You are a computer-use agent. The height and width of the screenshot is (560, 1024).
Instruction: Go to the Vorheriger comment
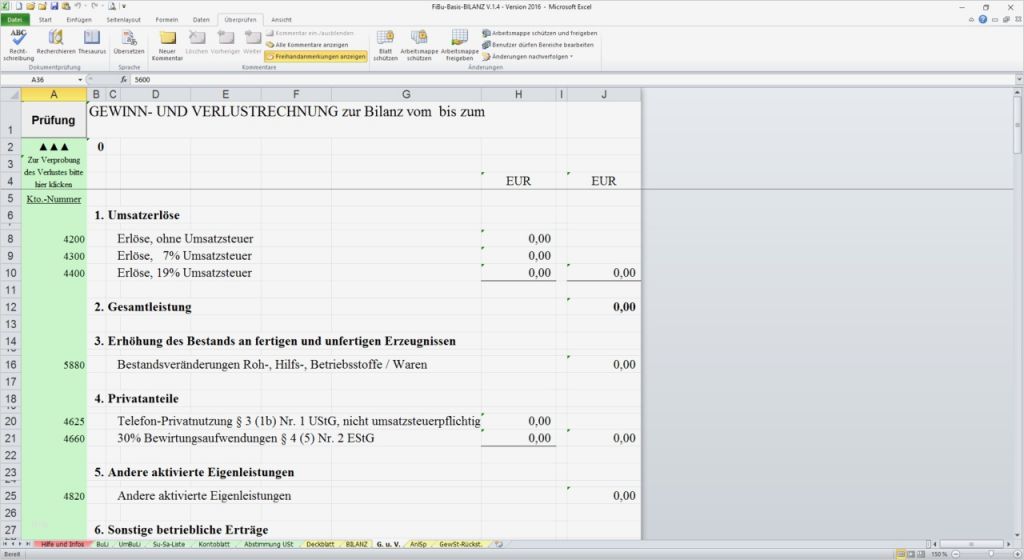point(225,42)
